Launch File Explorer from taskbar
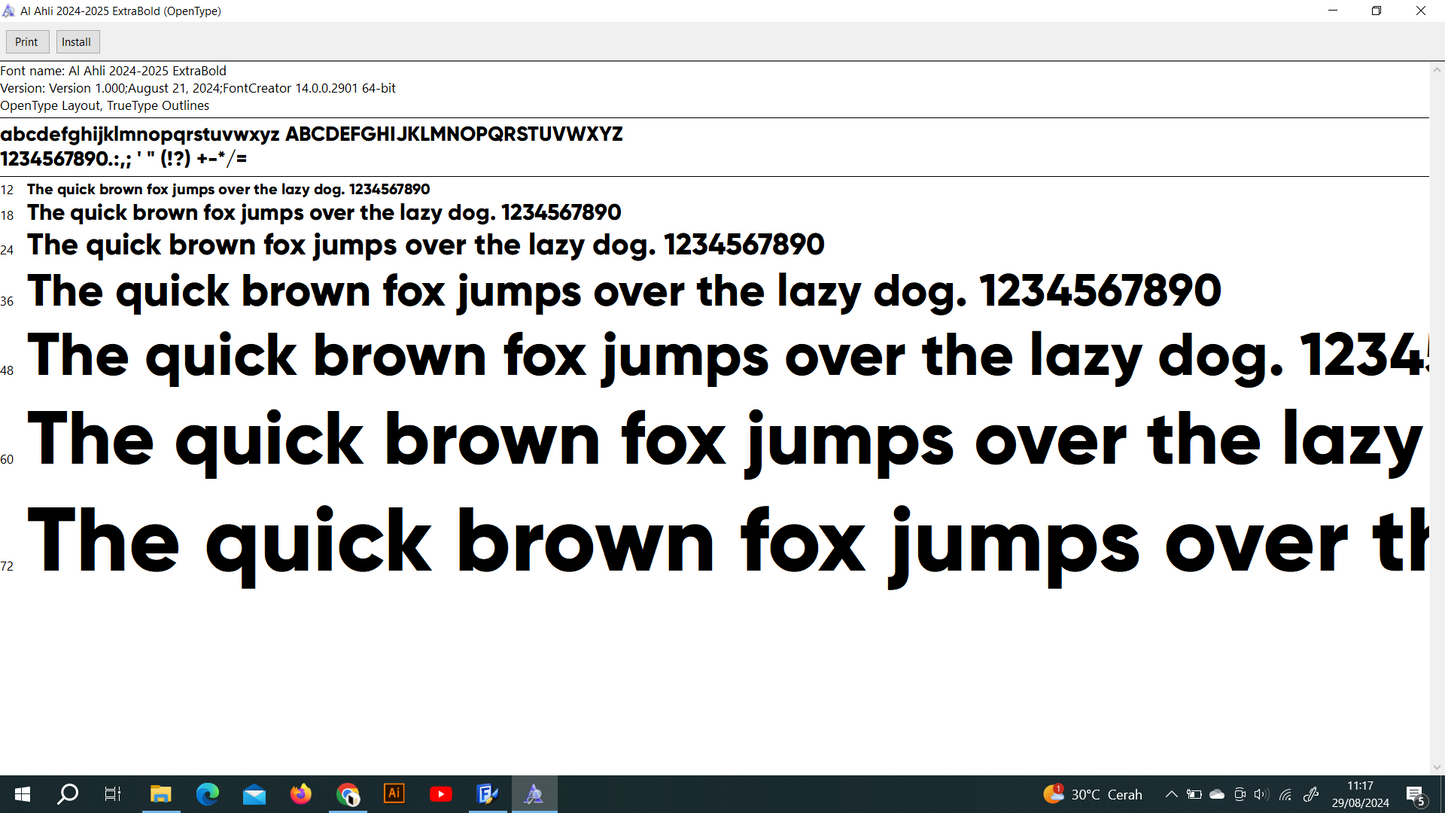The image size is (1445, 813). pos(161,794)
